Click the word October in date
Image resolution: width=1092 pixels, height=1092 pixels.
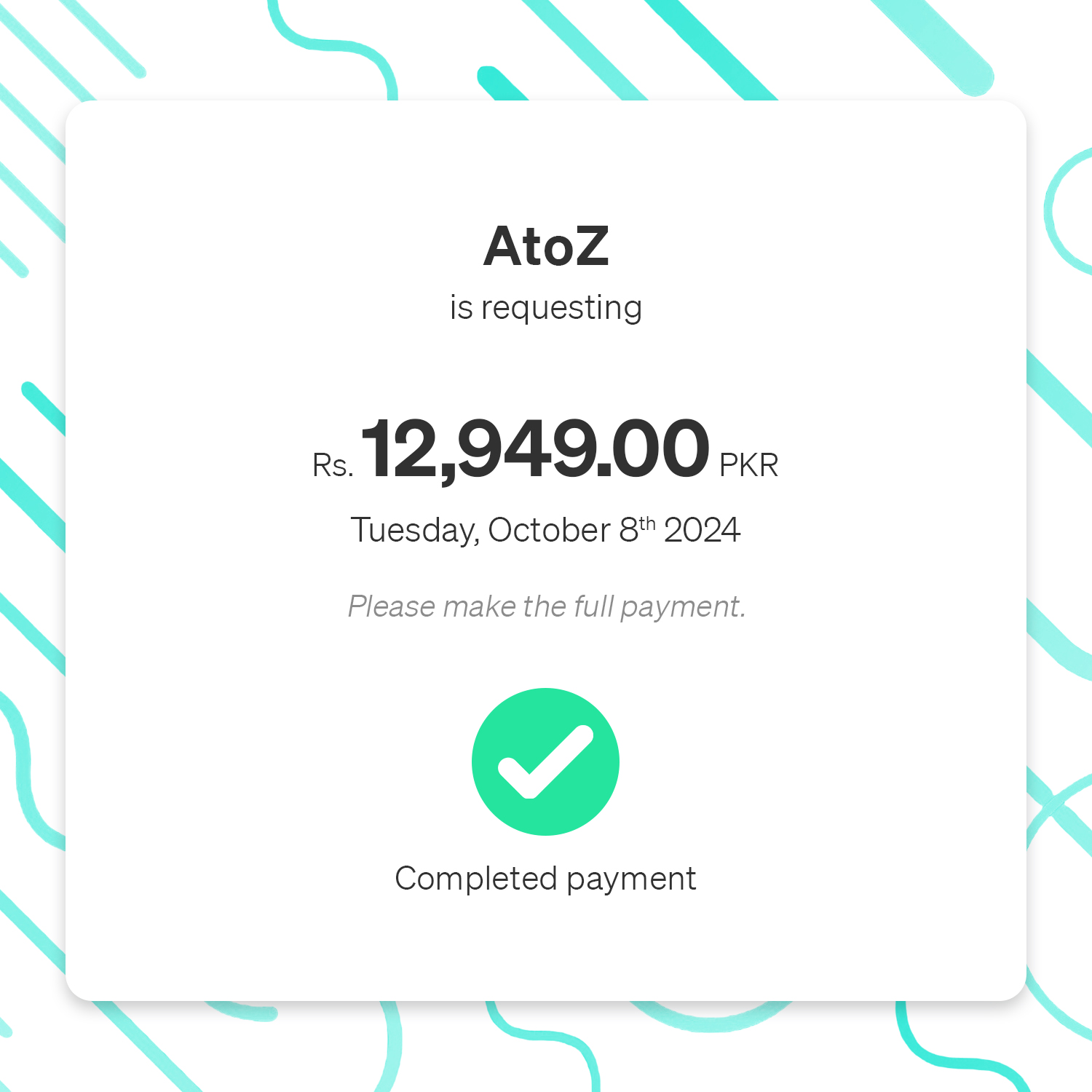coord(549,530)
